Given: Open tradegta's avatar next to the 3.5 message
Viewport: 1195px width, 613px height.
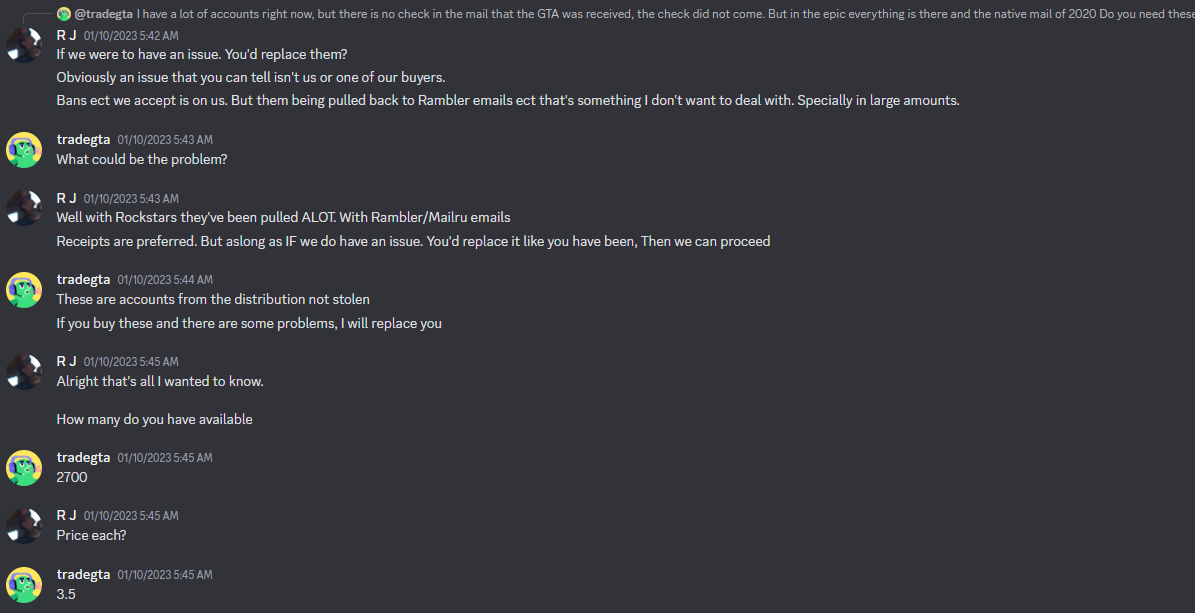Looking at the screenshot, I should [x=24, y=584].
